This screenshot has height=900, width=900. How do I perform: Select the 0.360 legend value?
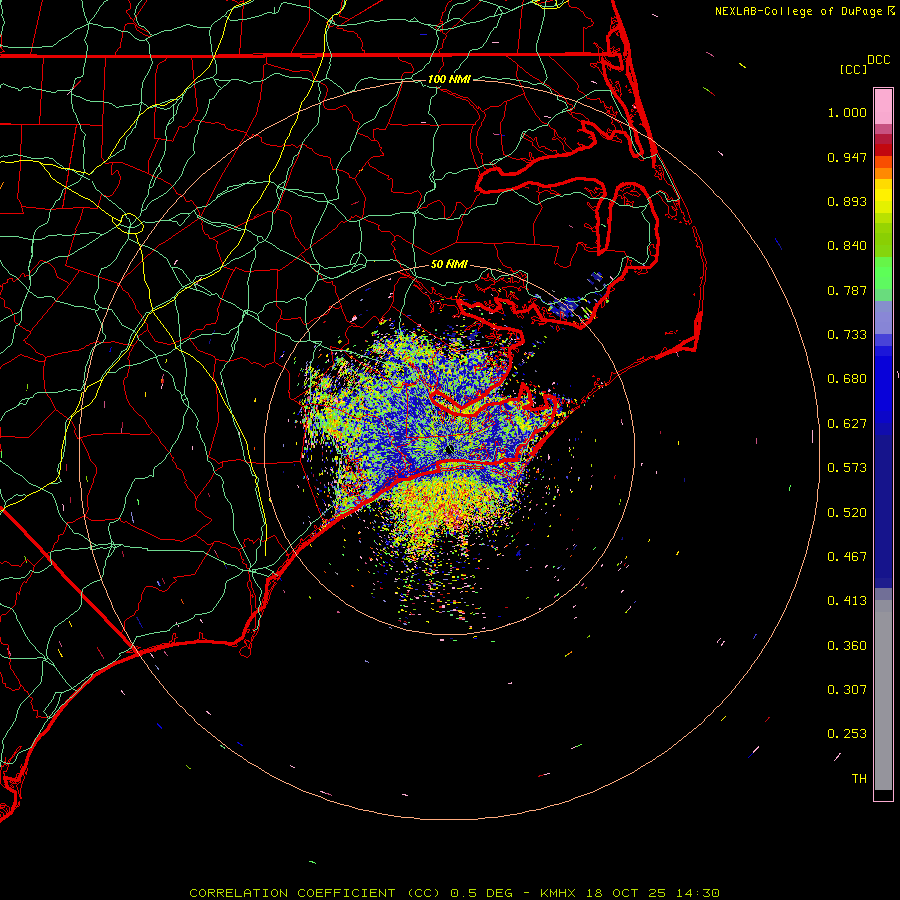(x=847, y=646)
